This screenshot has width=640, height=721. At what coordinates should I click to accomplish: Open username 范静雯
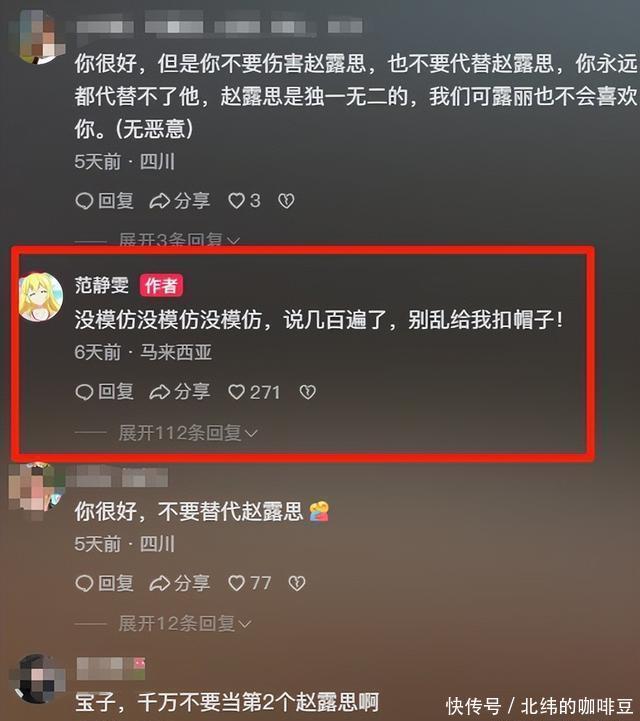point(102,285)
